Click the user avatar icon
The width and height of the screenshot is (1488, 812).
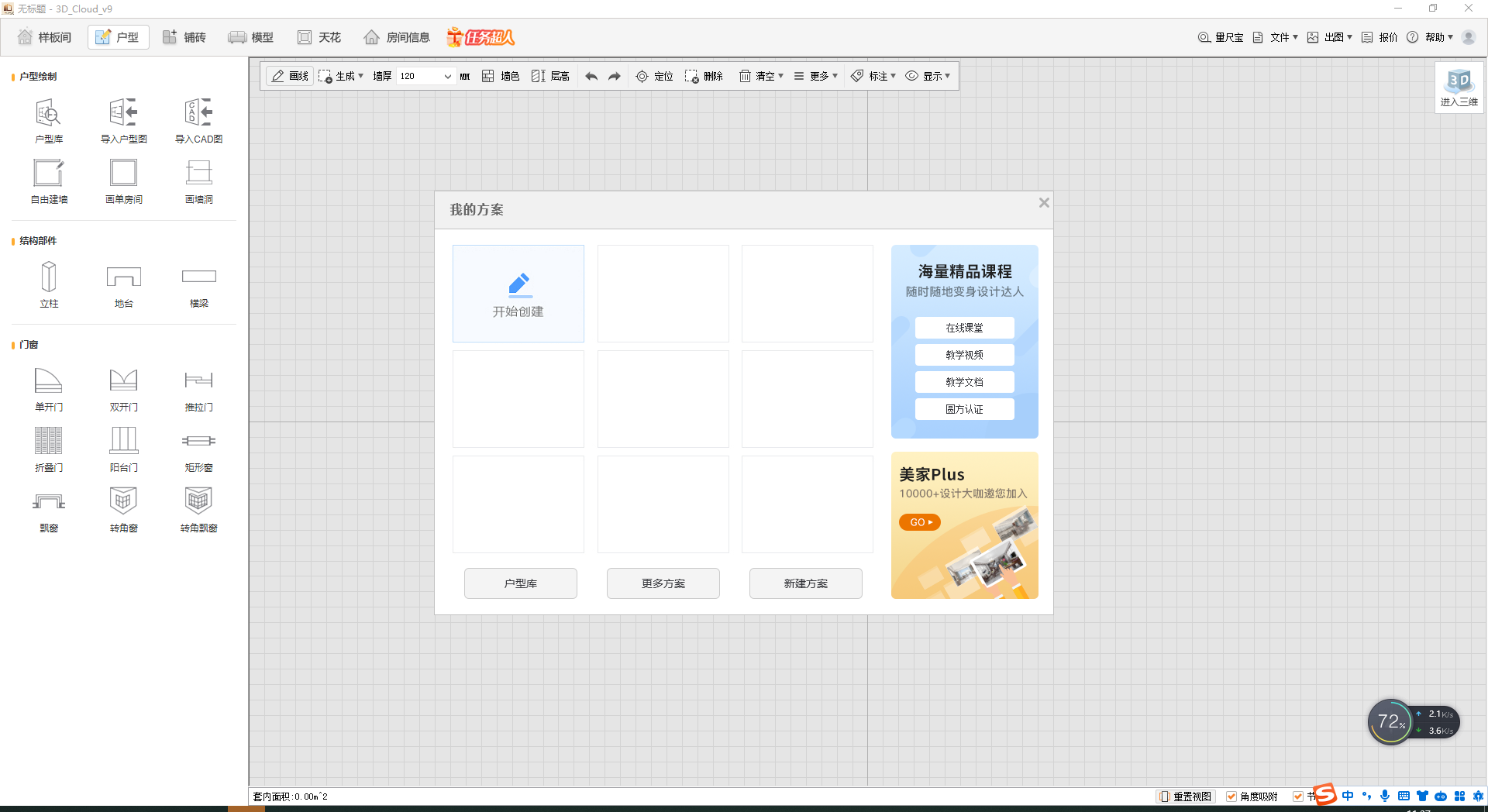(1469, 37)
